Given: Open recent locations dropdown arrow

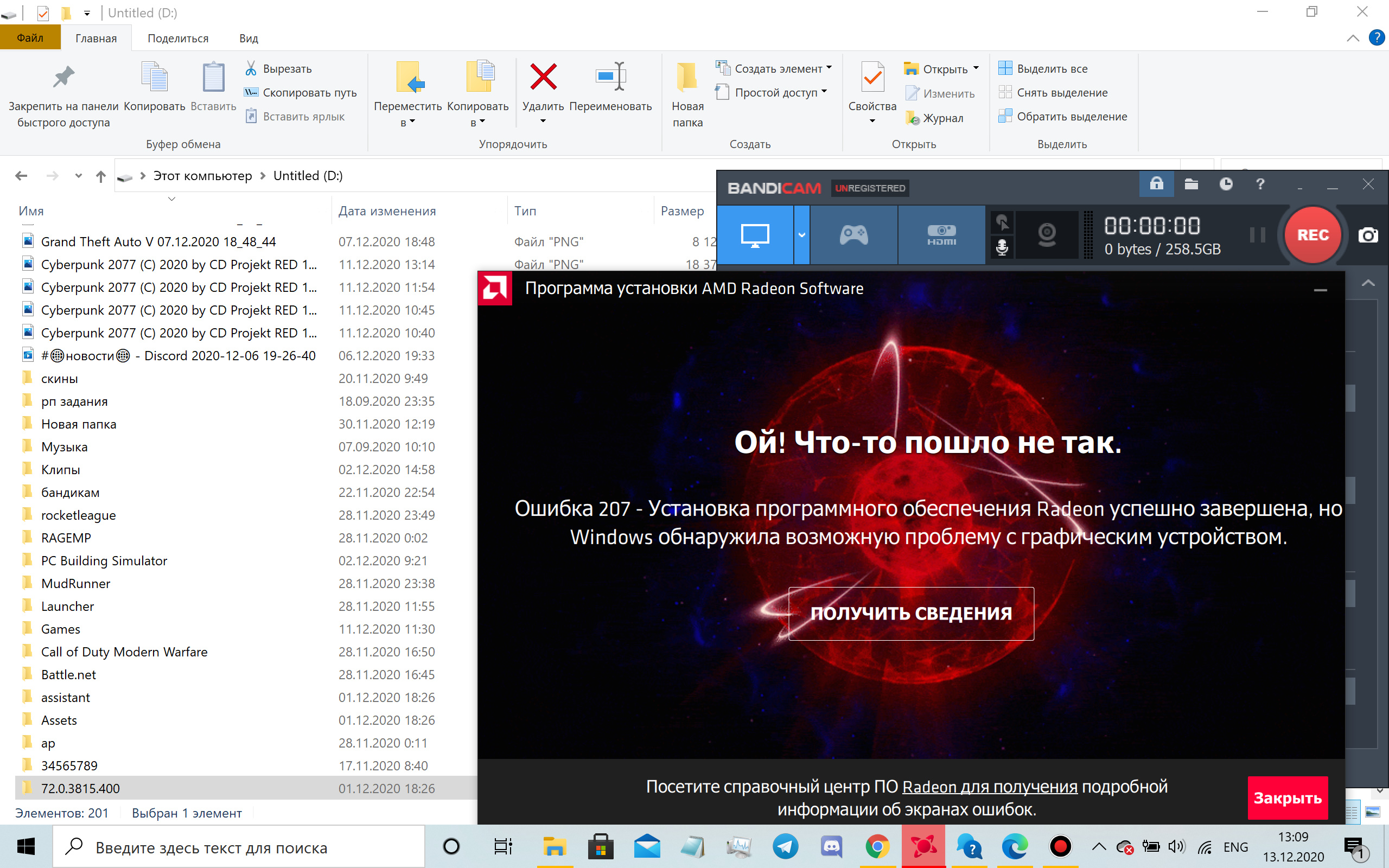Looking at the screenshot, I should point(78,176).
